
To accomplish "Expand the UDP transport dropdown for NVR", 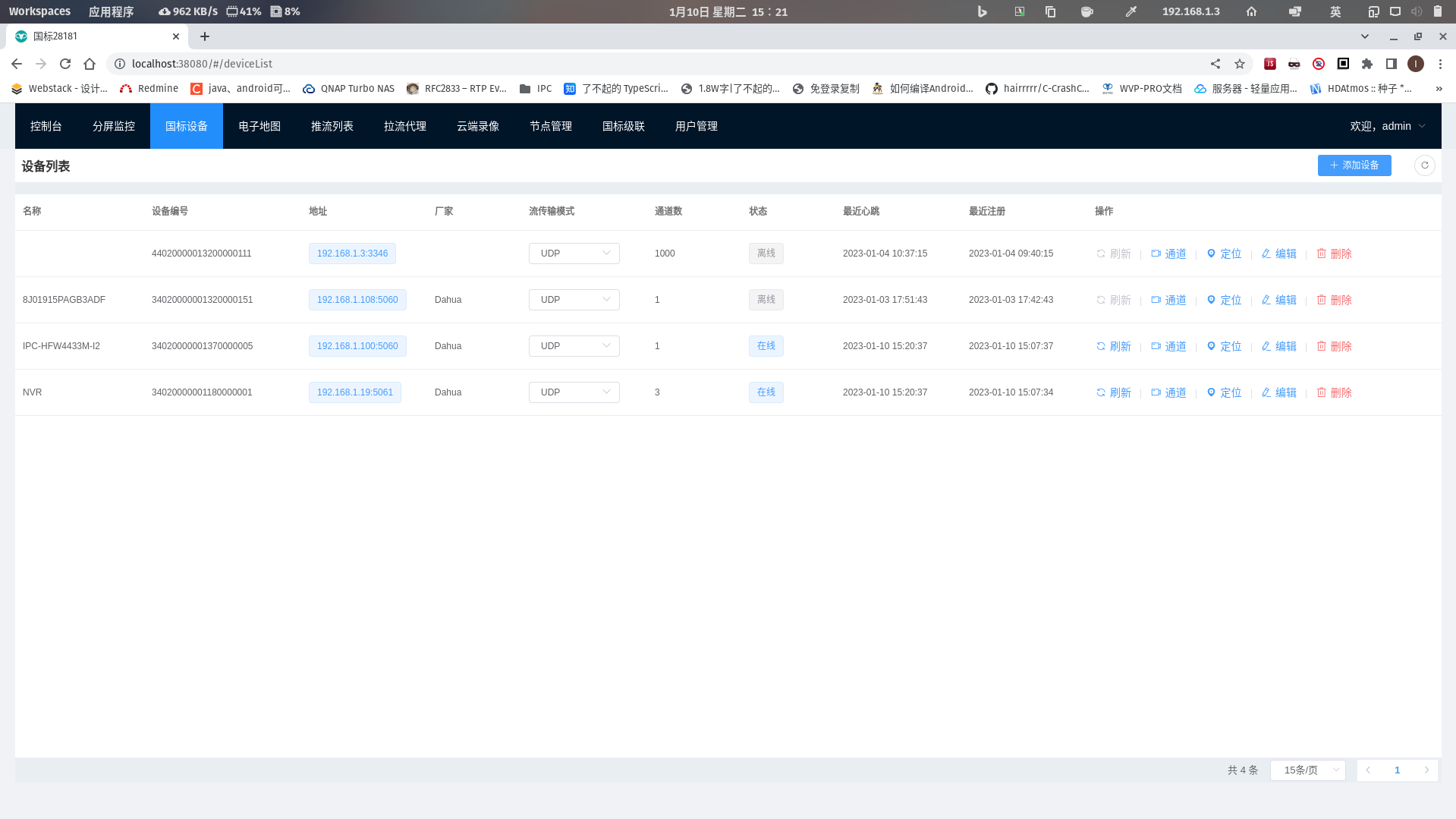I will tap(574, 392).
